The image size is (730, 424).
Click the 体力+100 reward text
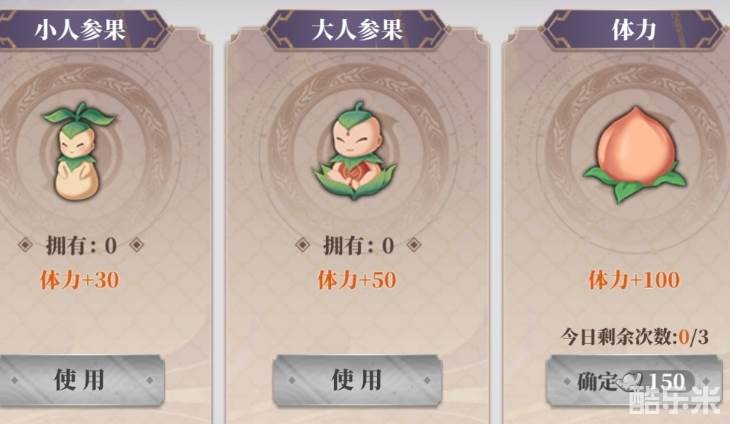coord(634,280)
